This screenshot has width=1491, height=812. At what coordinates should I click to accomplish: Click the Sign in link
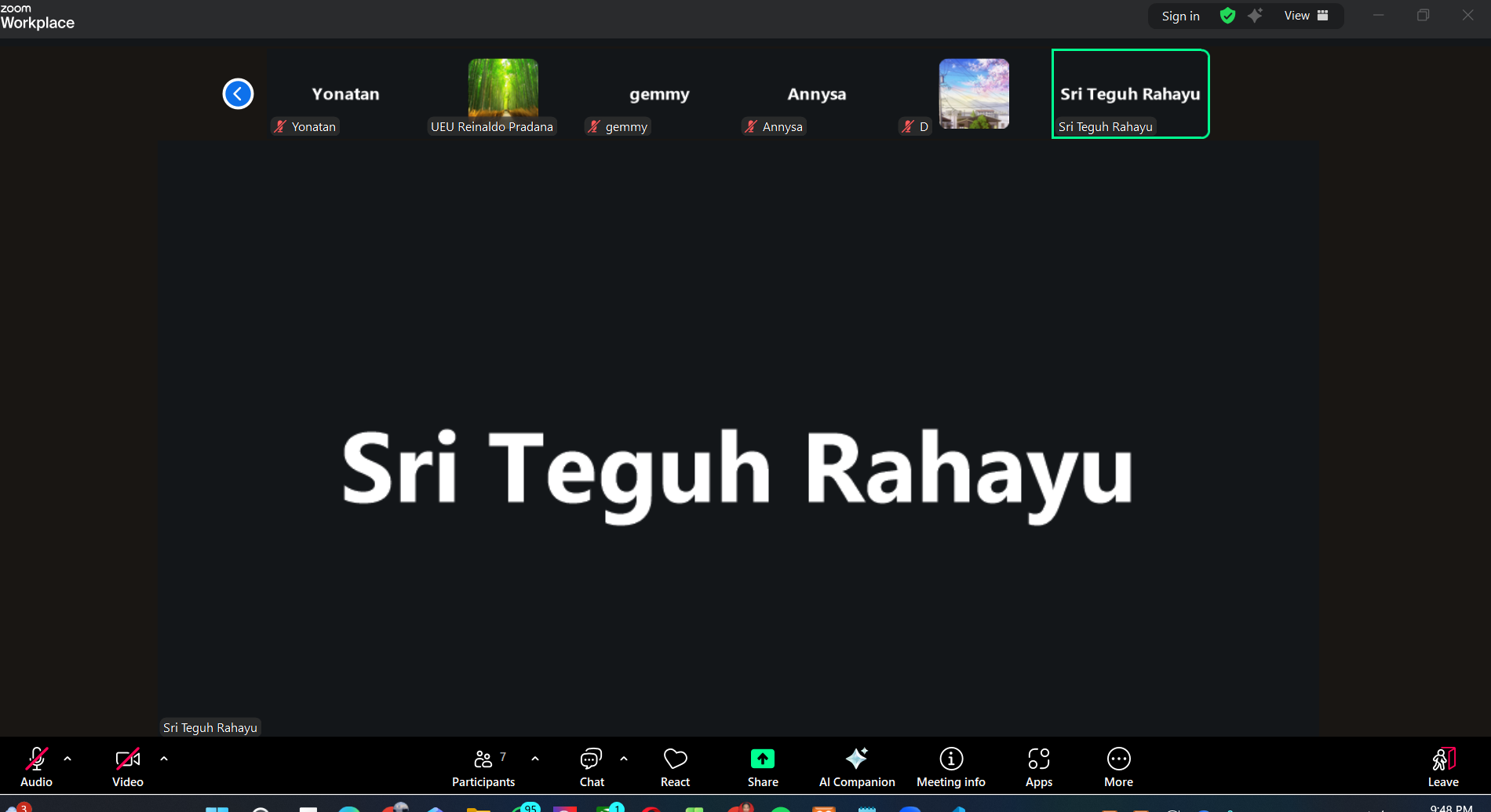(x=1180, y=16)
